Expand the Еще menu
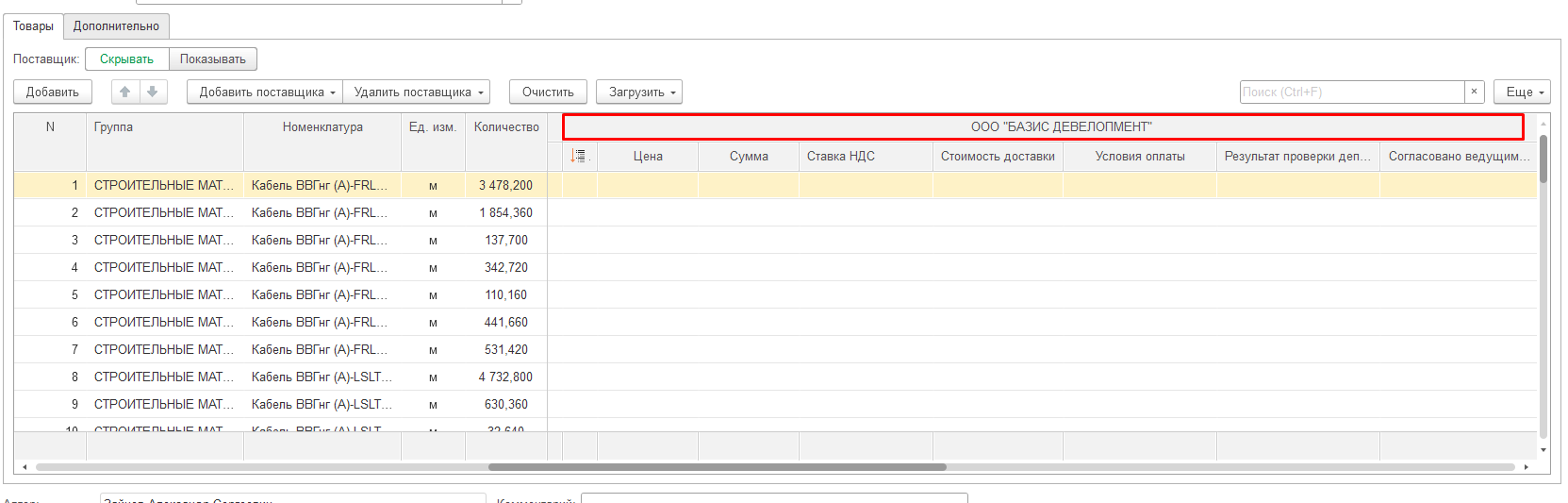 1522,92
